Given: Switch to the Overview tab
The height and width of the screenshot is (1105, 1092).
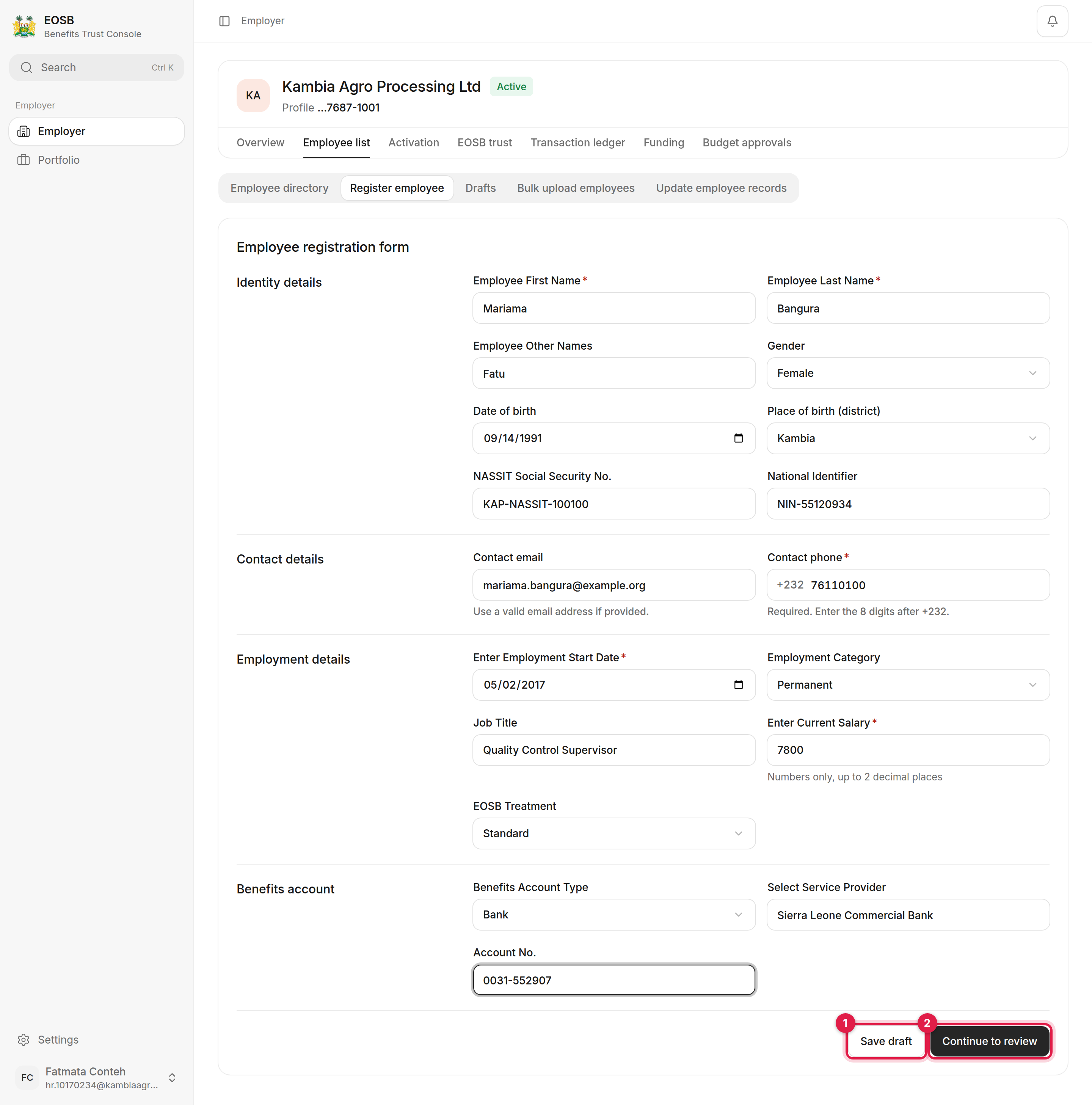Looking at the screenshot, I should (x=260, y=143).
